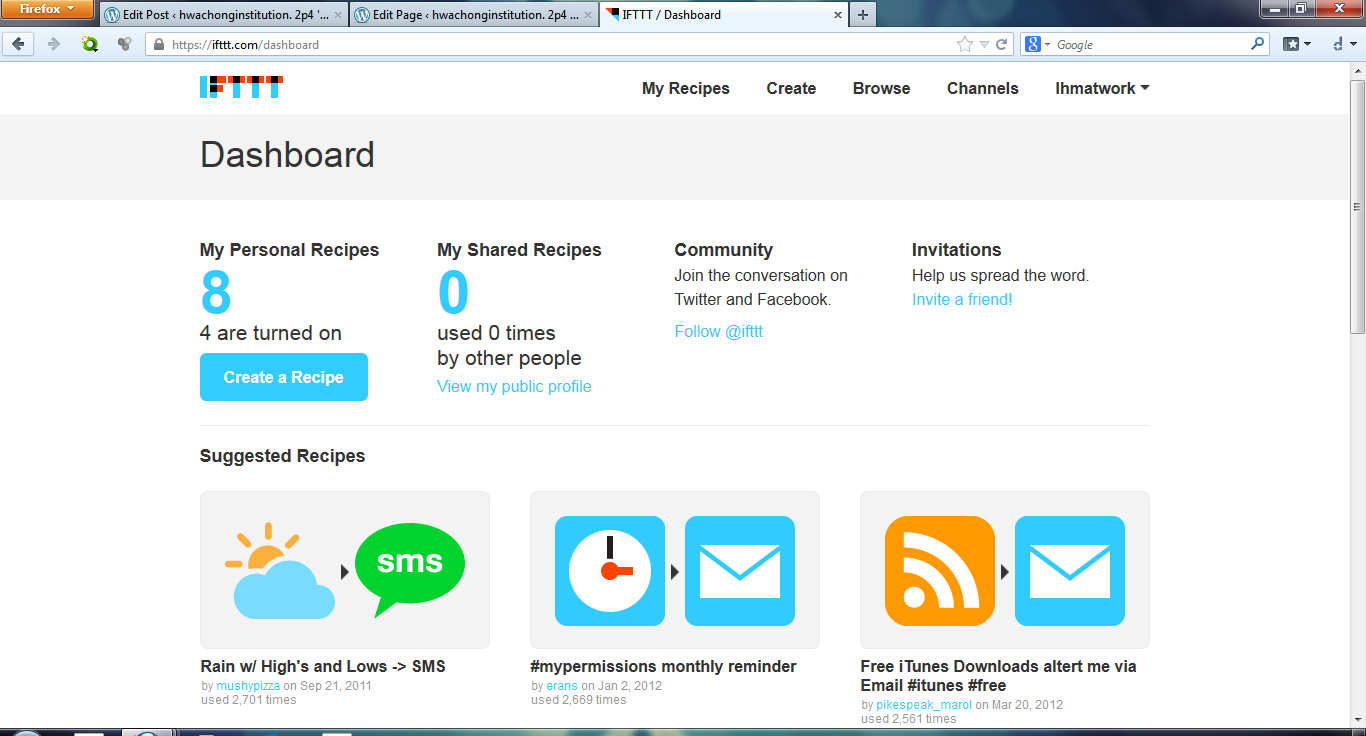Click the weather icon in the Rain recipe
The width and height of the screenshot is (1366, 736).
pos(280,570)
